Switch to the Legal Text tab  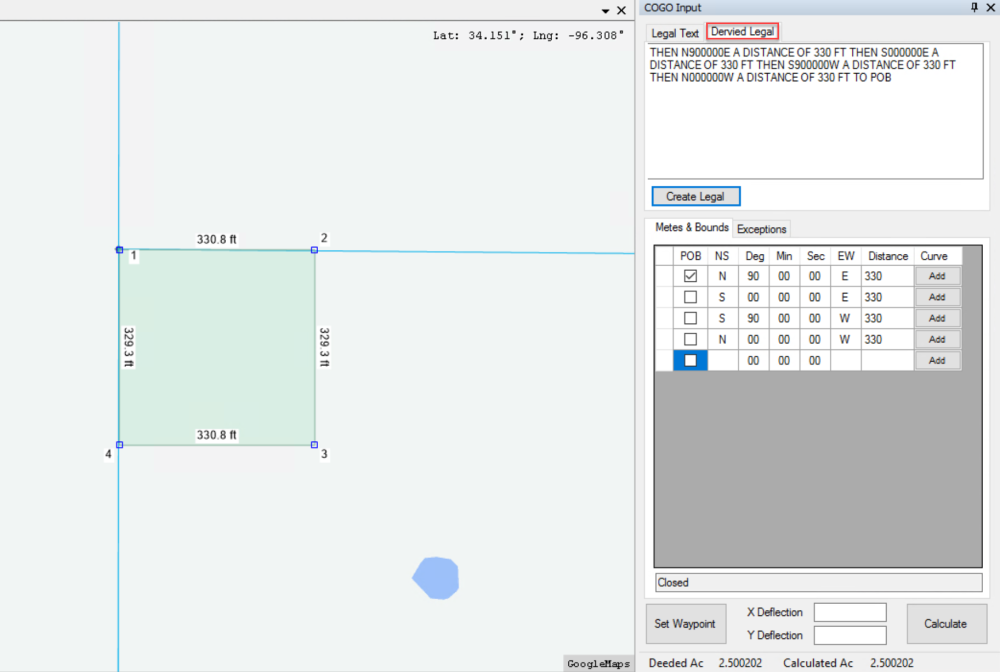(x=675, y=33)
